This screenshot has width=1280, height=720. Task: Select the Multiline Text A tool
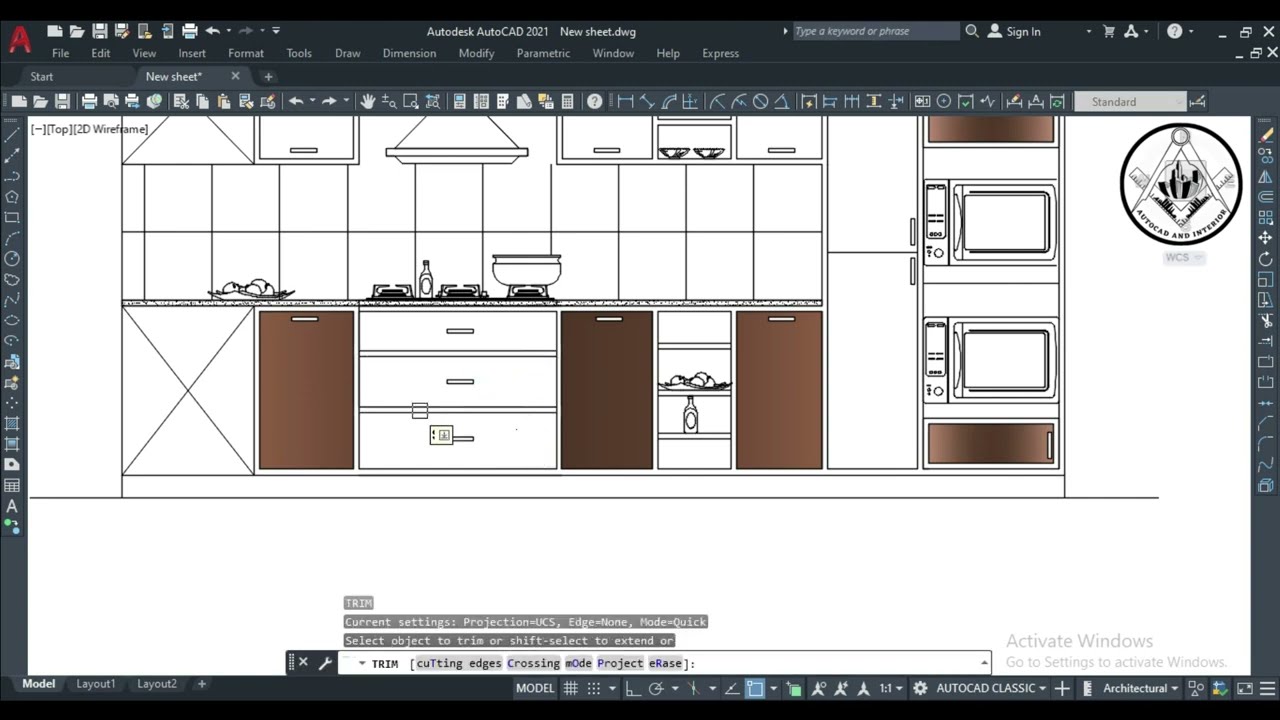tap(12, 506)
